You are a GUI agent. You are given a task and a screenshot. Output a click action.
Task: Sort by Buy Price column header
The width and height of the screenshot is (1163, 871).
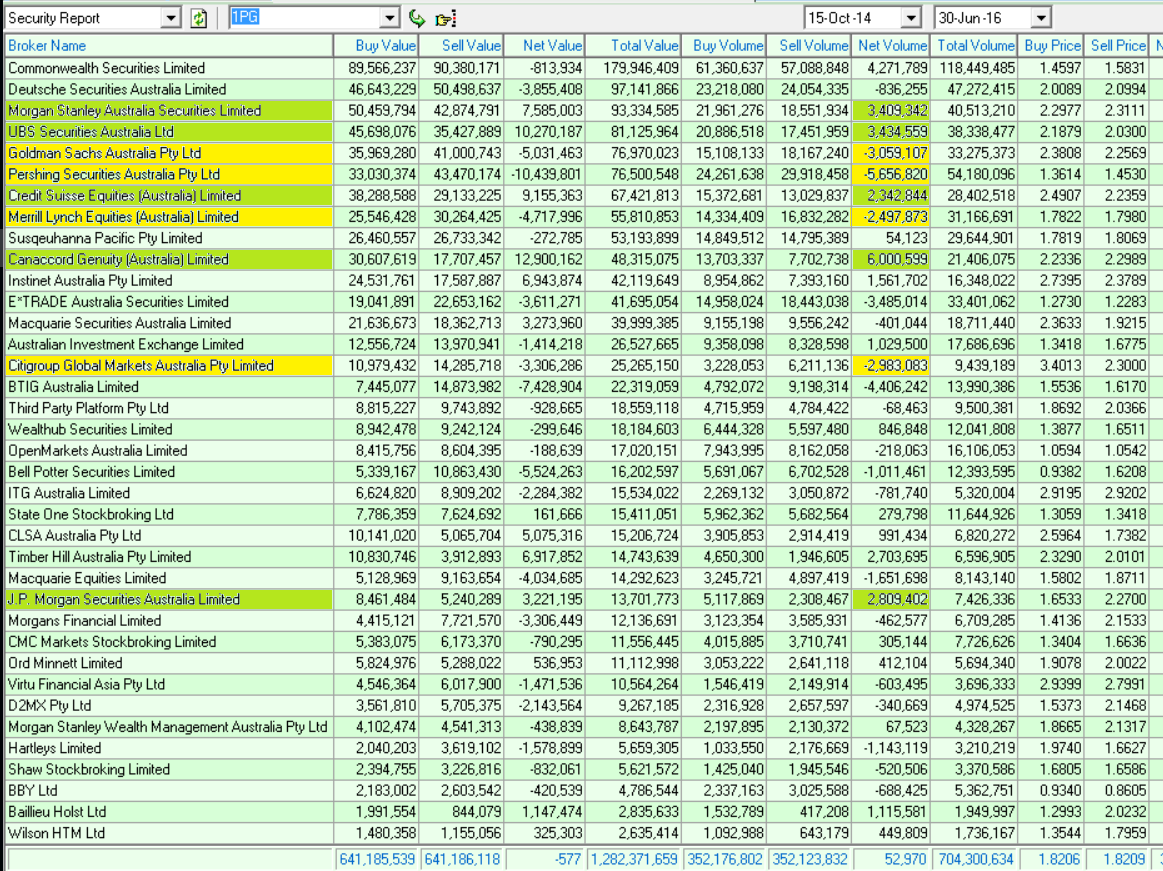click(1051, 45)
